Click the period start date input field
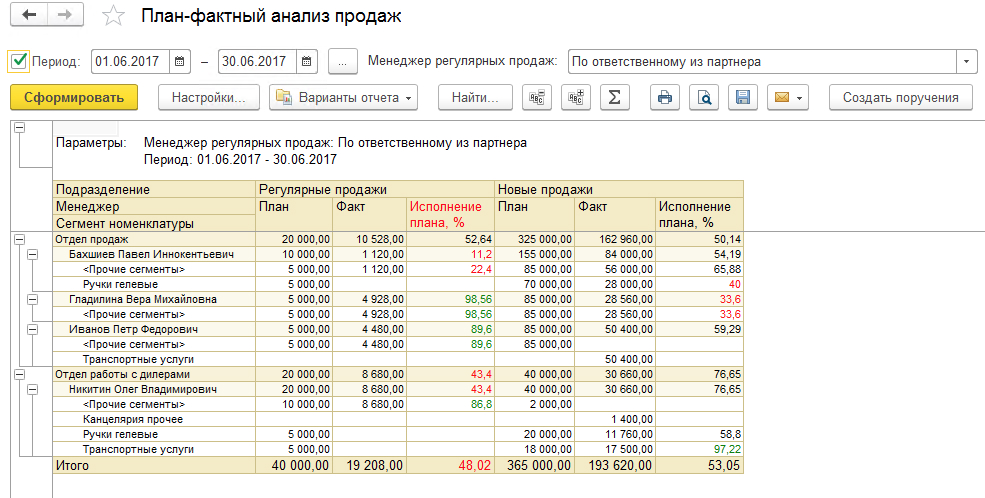Screen dimensions: 985x498 (130, 62)
